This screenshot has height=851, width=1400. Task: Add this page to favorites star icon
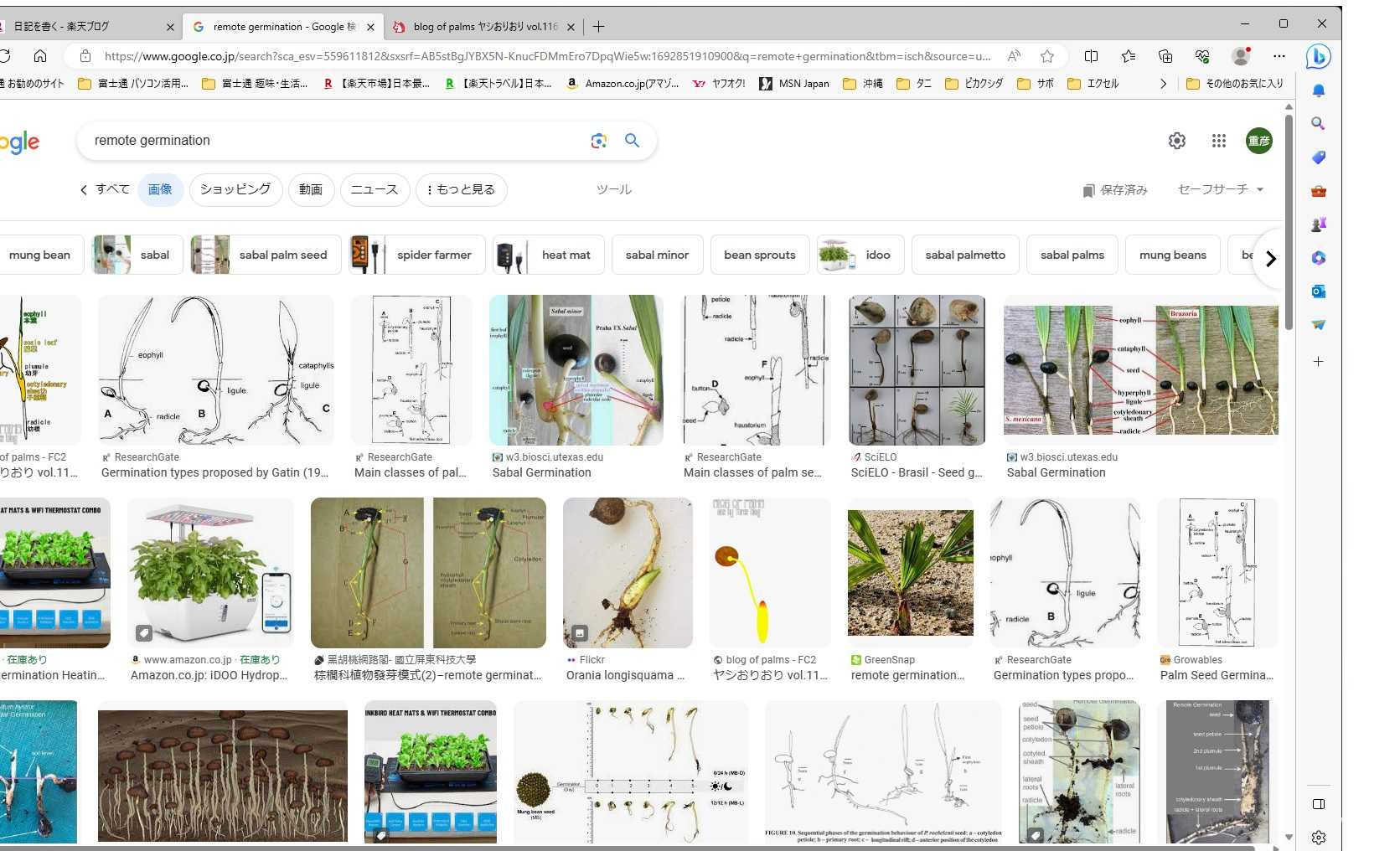1047,56
